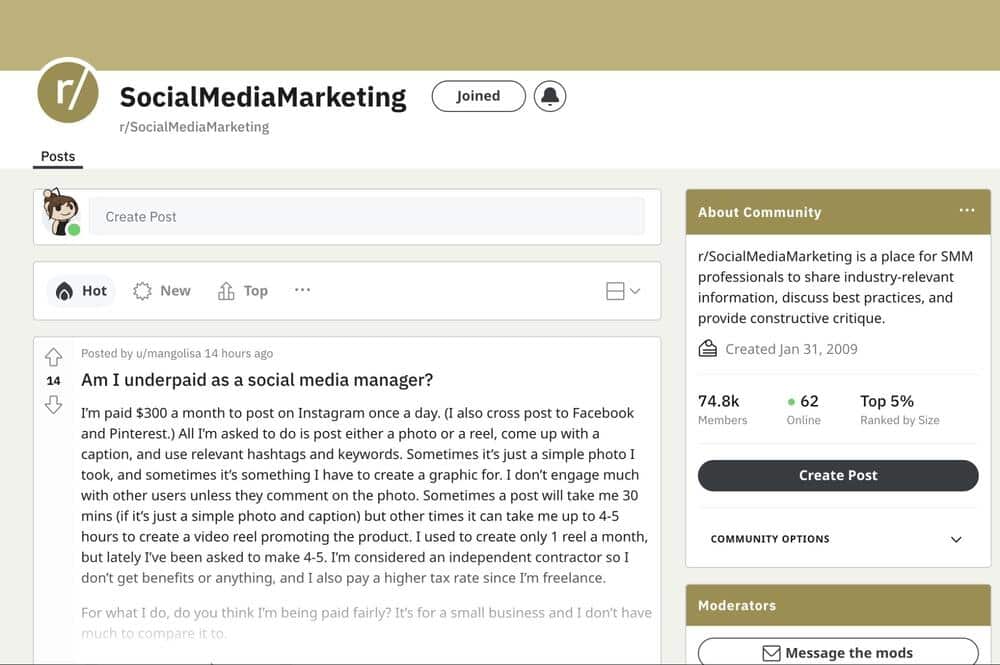Click the notification bell icon
This screenshot has height=665, width=1000.
click(550, 96)
